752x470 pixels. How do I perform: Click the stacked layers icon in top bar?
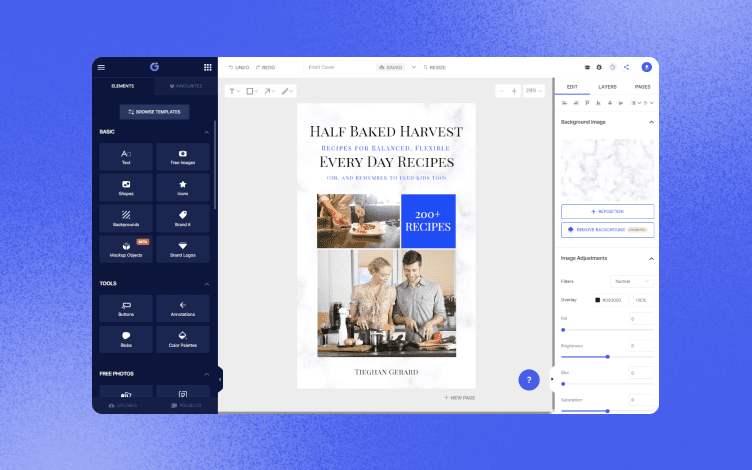pos(587,67)
